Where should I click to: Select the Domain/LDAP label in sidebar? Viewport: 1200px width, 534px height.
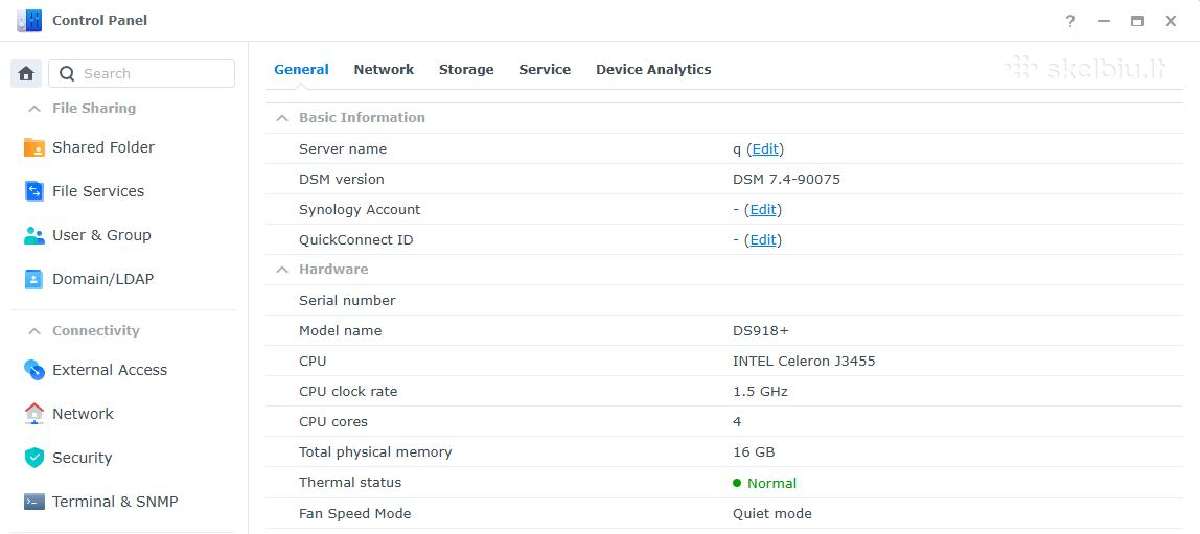[103, 279]
